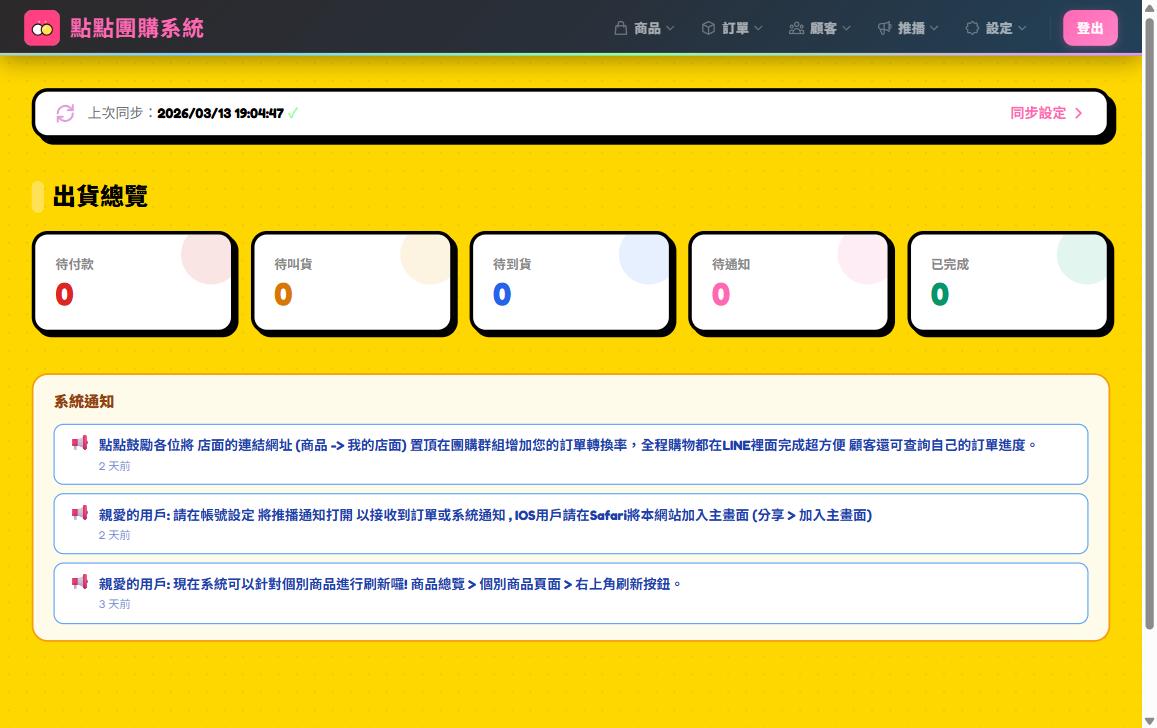The height and width of the screenshot is (728, 1157).
Task: Open the notification about 個別商品刷新
Action: pos(570,593)
